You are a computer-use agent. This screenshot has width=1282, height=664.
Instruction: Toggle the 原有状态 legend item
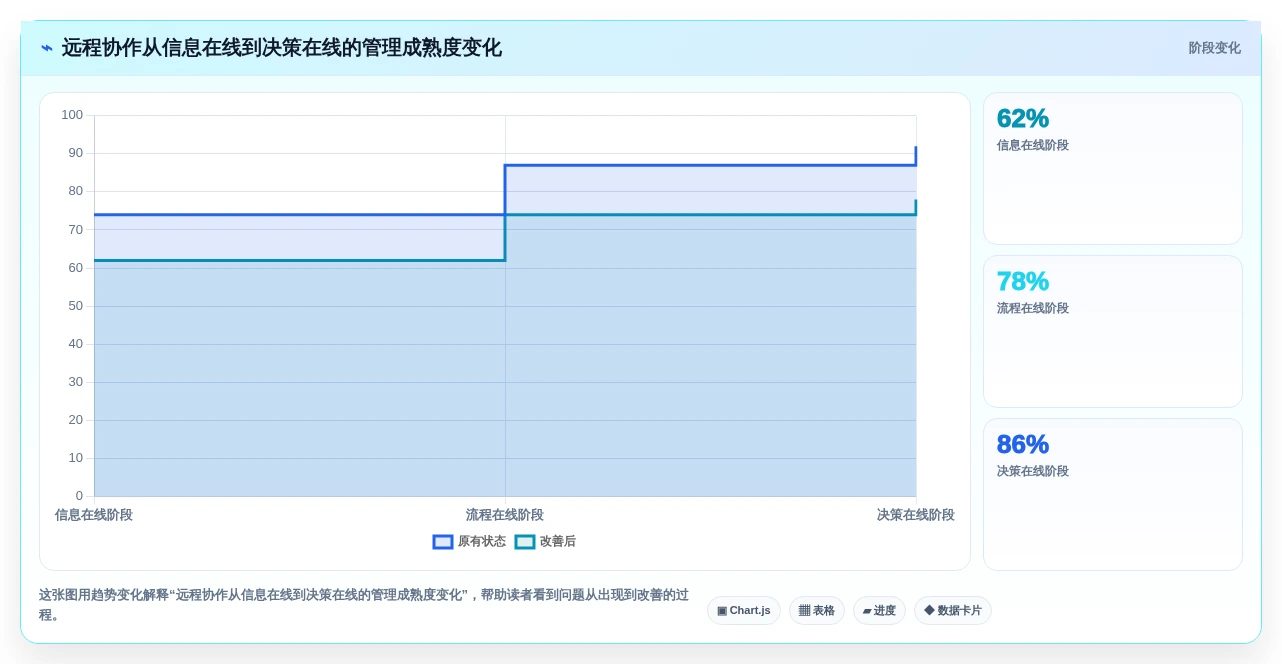pos(469,541)
